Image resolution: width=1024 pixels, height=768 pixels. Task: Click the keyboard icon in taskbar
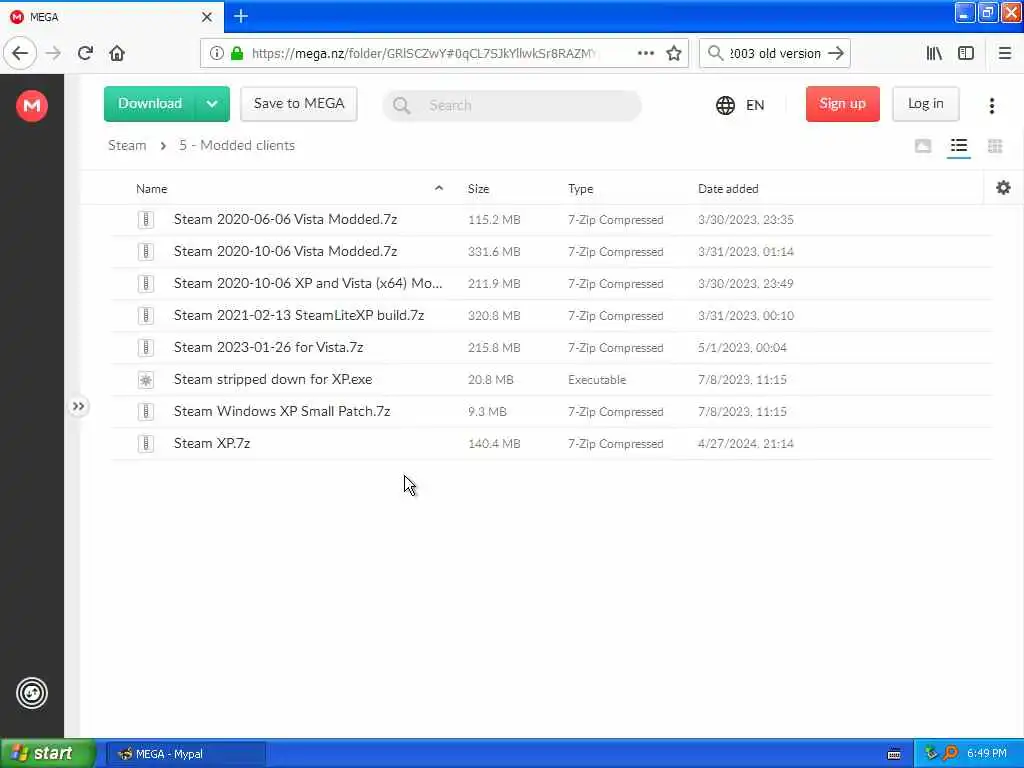click(x=894, y=754)
